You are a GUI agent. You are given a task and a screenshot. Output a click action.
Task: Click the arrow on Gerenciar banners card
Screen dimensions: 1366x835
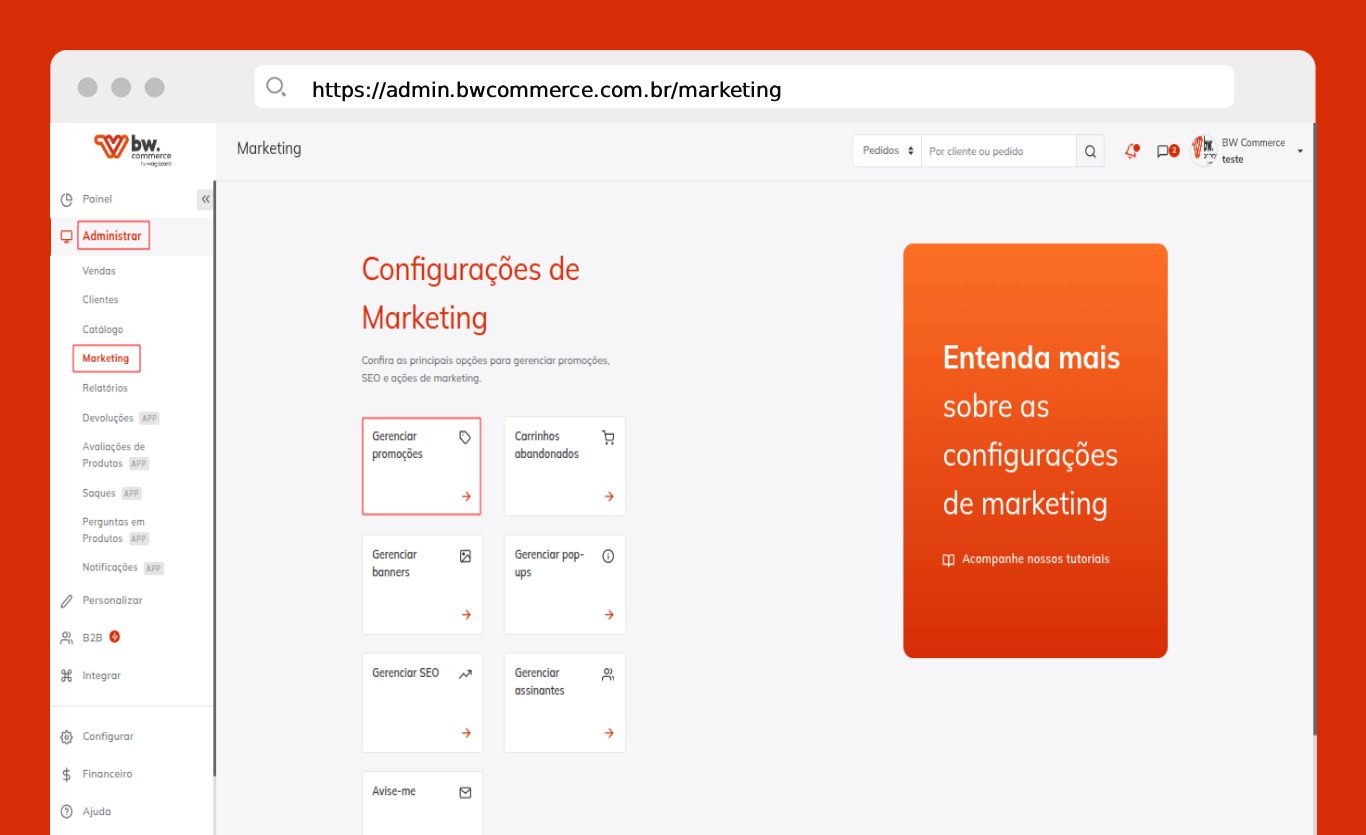pyautogui.click(x=466, y=615)
